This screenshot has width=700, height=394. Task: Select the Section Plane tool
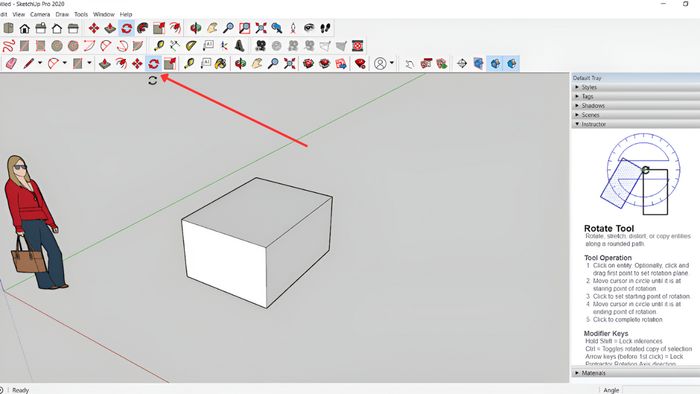coord(462,63)
